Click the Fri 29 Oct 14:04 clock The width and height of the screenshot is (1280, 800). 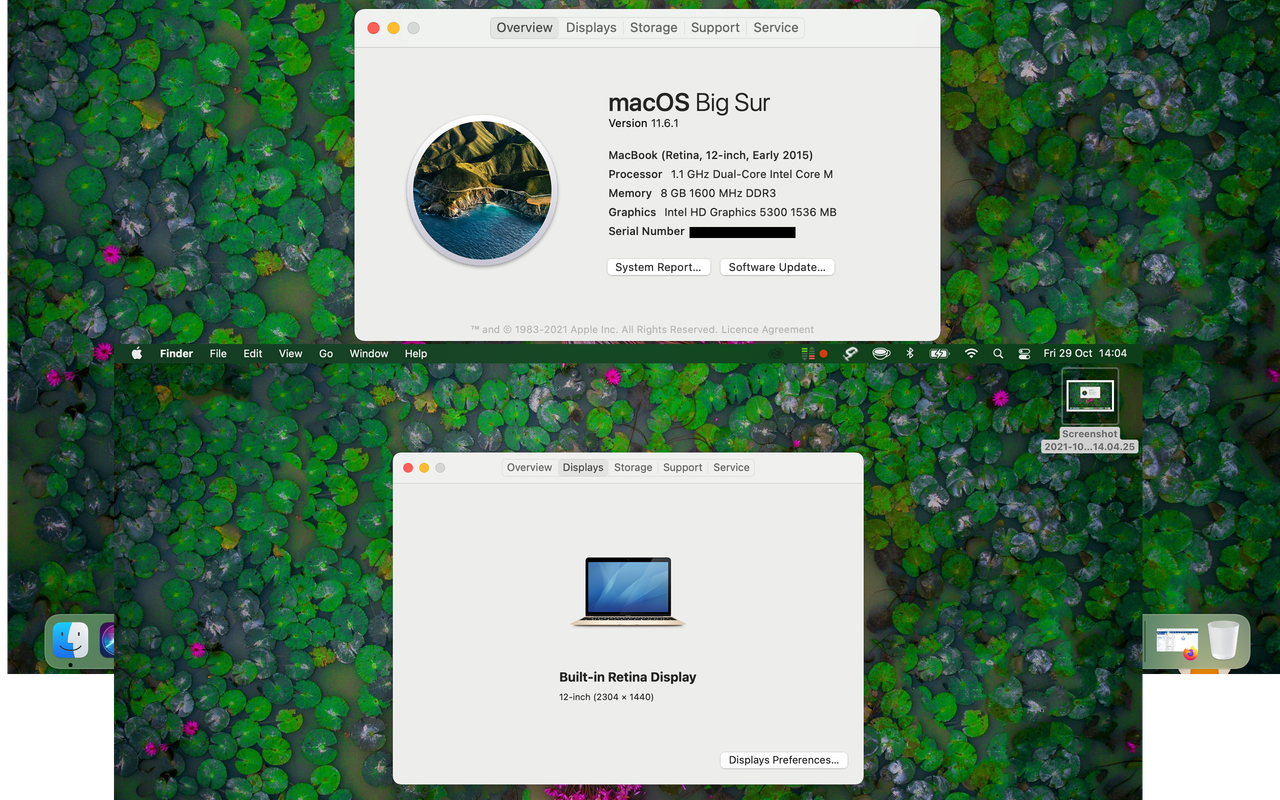[x=1085, y=353]
